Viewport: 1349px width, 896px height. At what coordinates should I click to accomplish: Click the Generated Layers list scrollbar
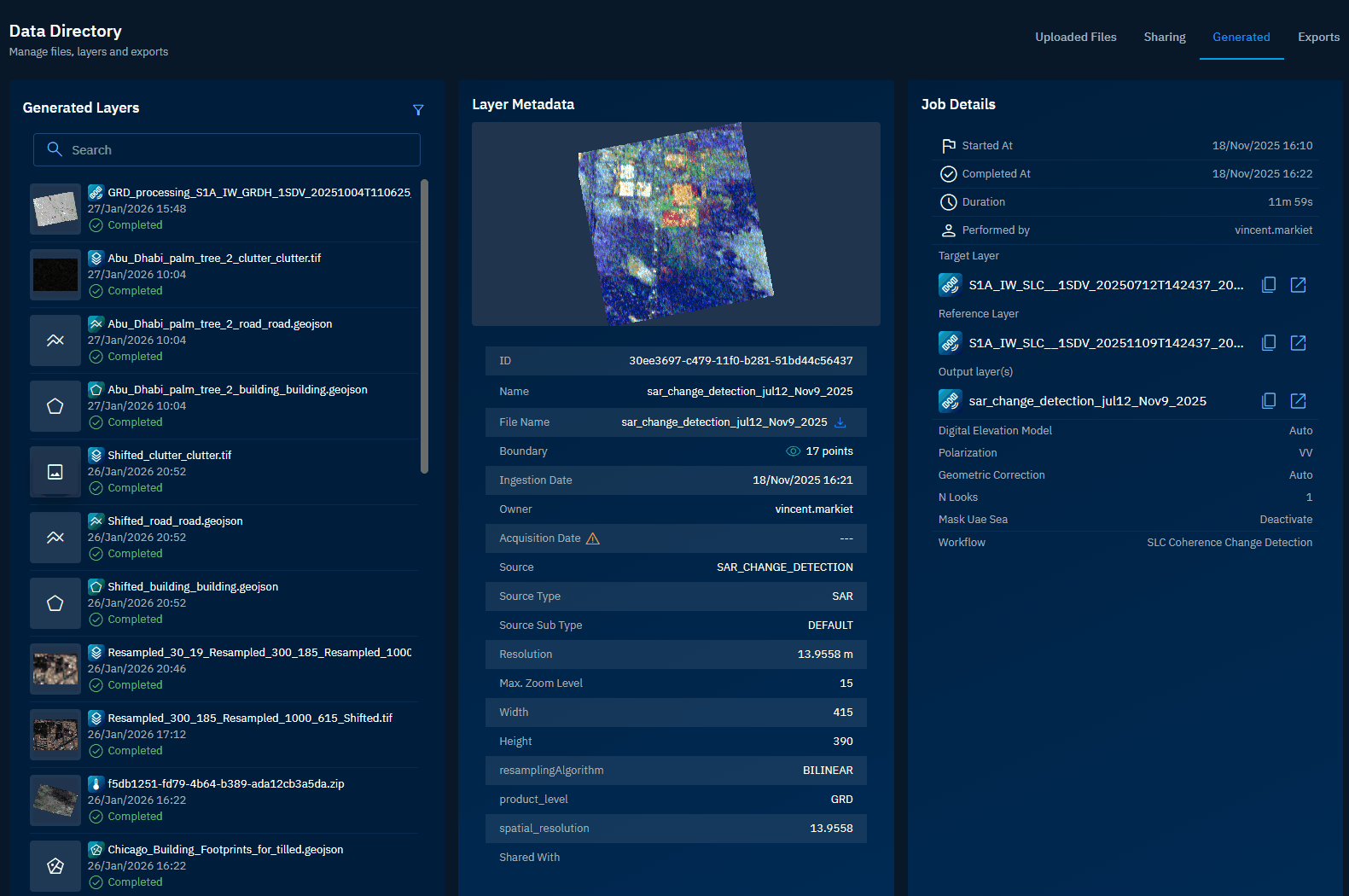point(424,326)
